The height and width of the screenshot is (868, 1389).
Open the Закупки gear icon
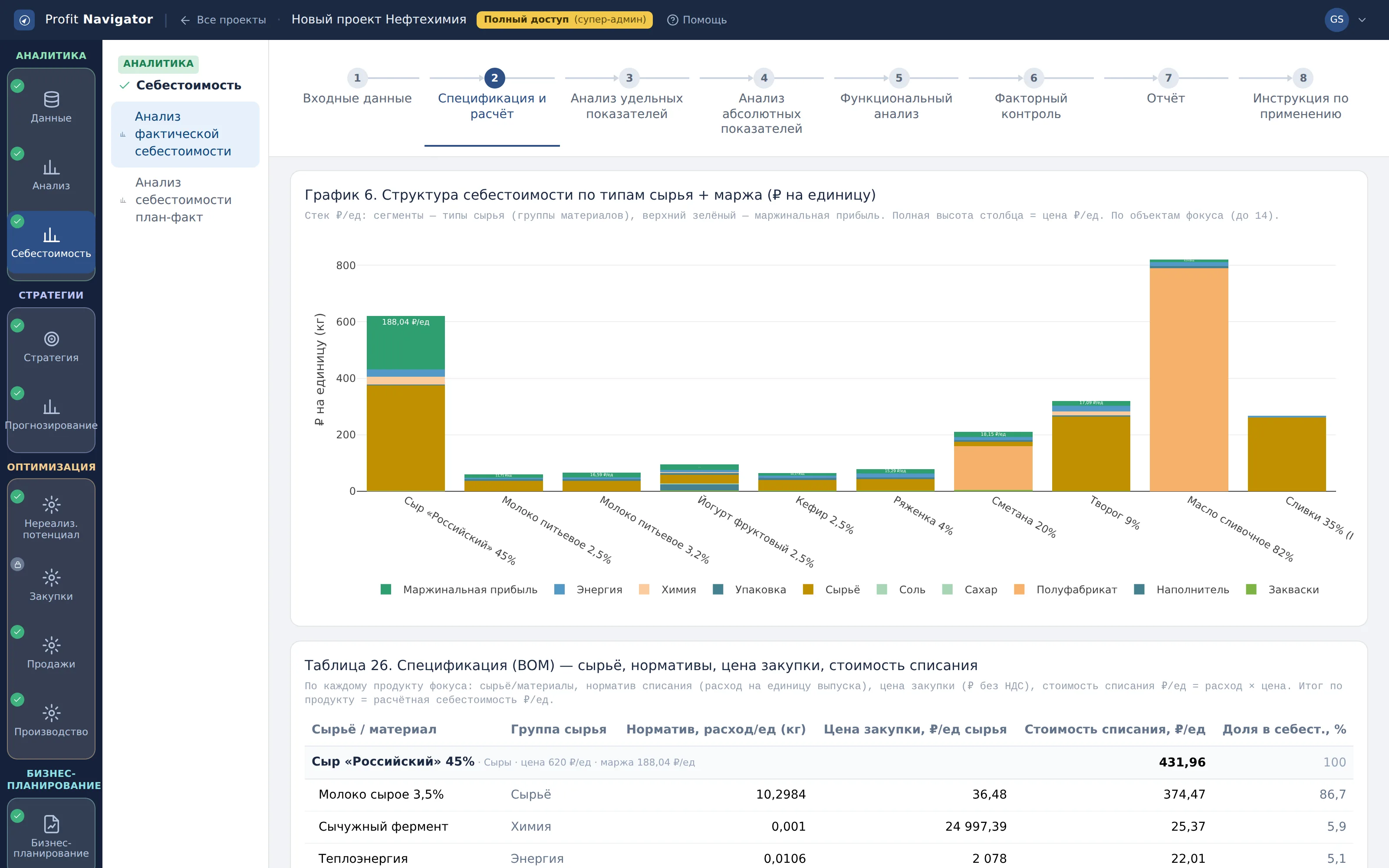(51, 578)
